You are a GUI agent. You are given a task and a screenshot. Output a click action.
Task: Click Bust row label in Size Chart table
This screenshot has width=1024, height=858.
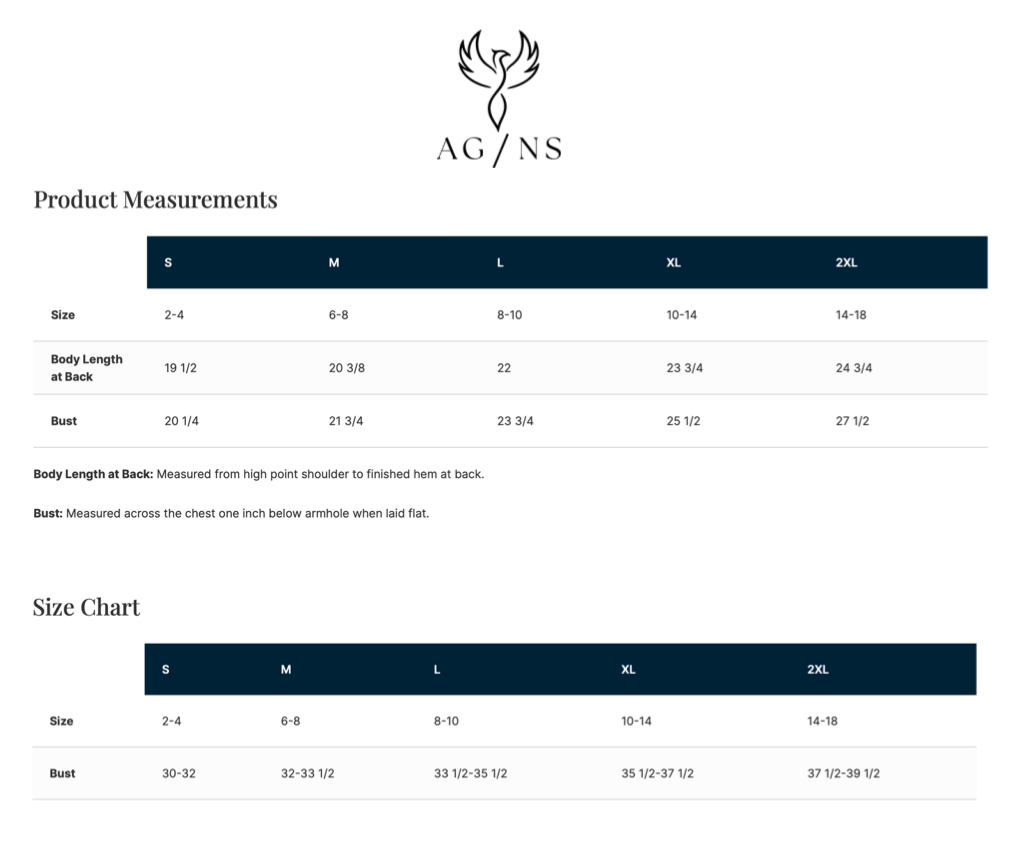(62, 773)
